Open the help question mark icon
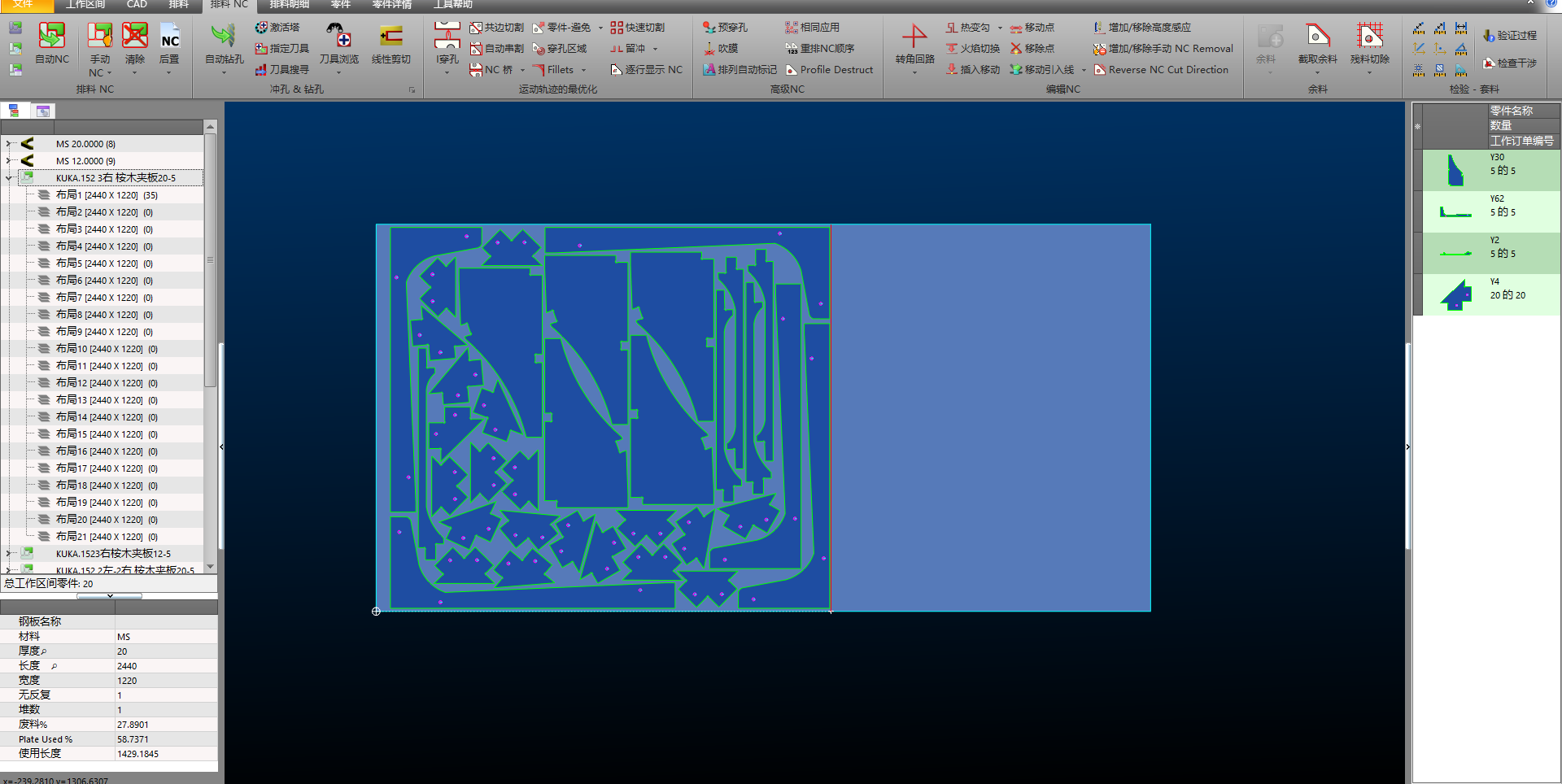1562x784 pixels. point(1551,3)
